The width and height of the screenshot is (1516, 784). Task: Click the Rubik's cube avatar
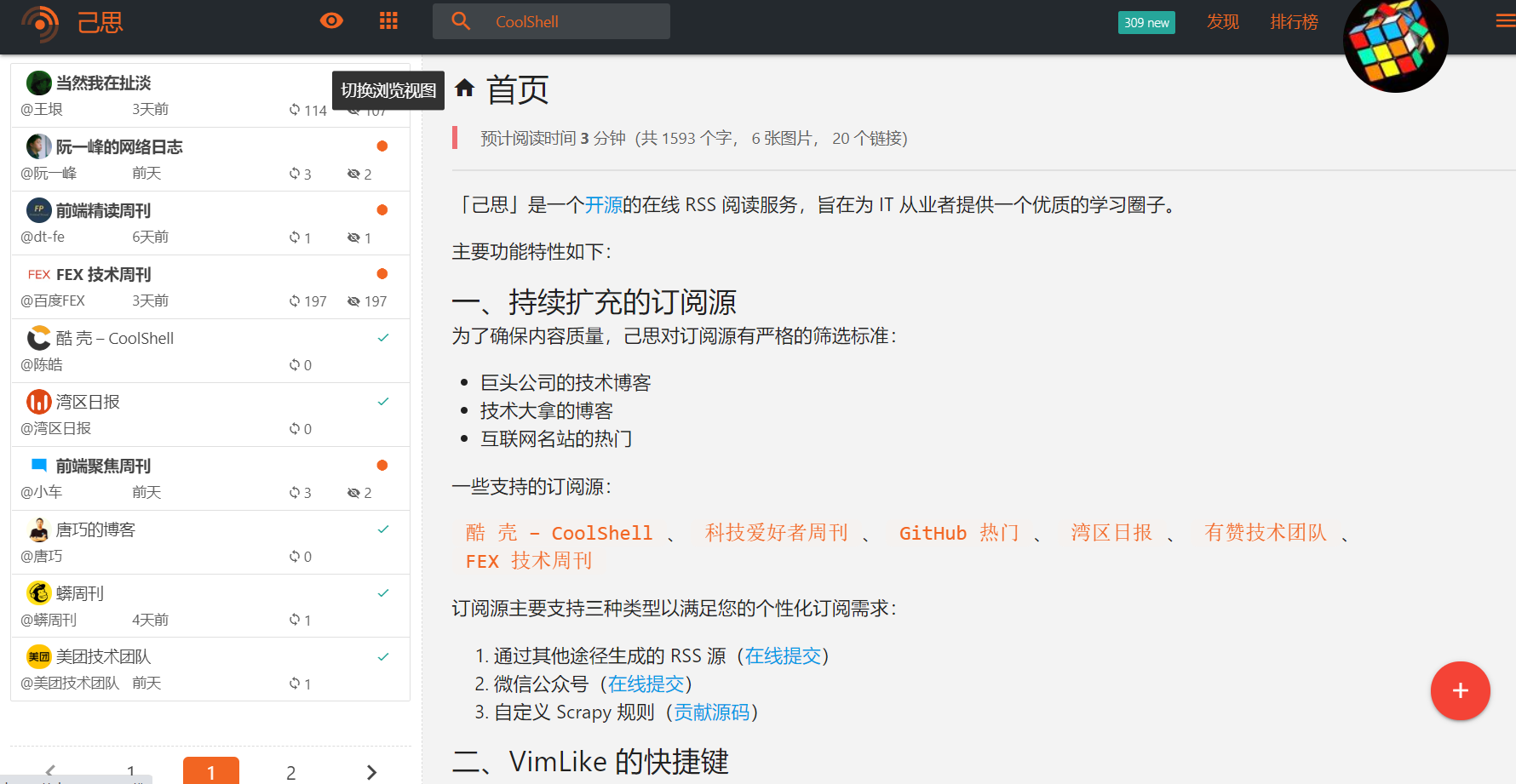click(1395, 41)
